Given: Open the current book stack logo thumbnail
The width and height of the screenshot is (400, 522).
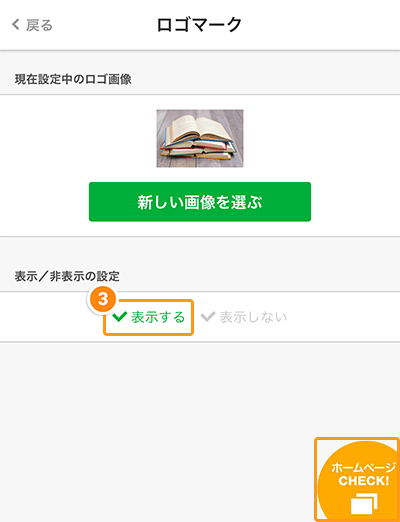Looking at the screenshot, I should pyautogui.click(x=200, y=138).
